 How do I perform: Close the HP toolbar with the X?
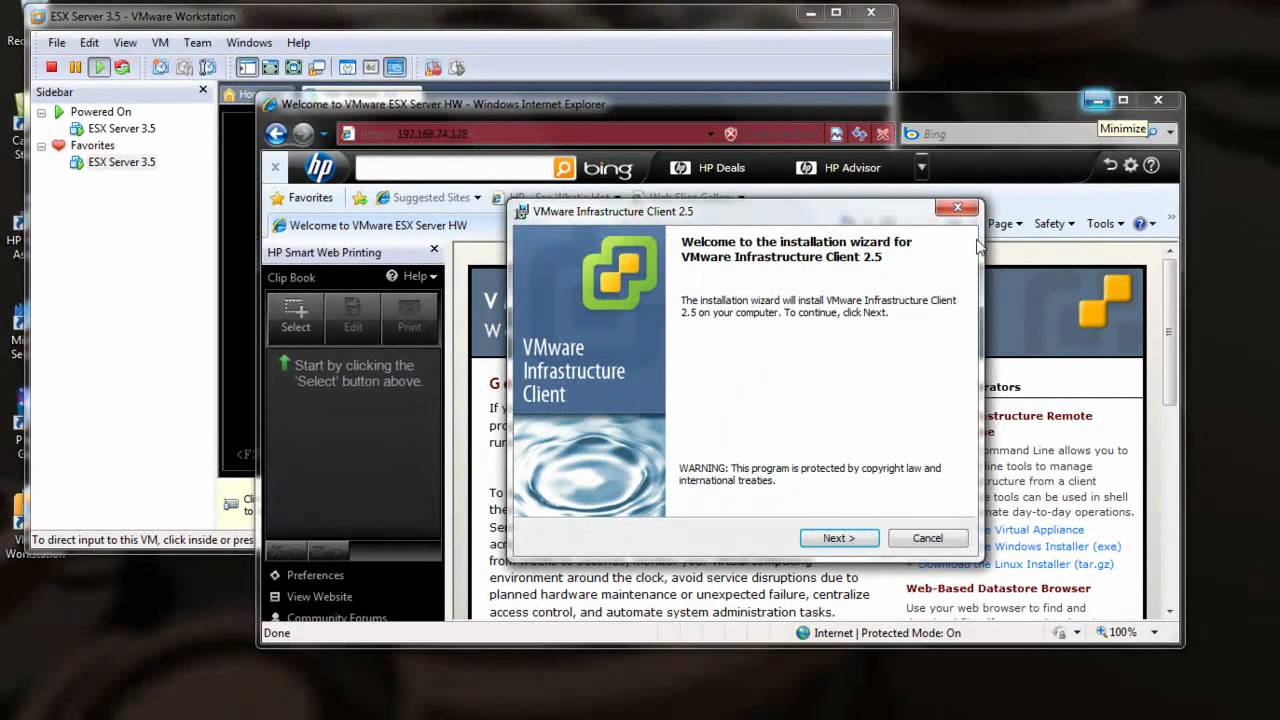[276, 167]
